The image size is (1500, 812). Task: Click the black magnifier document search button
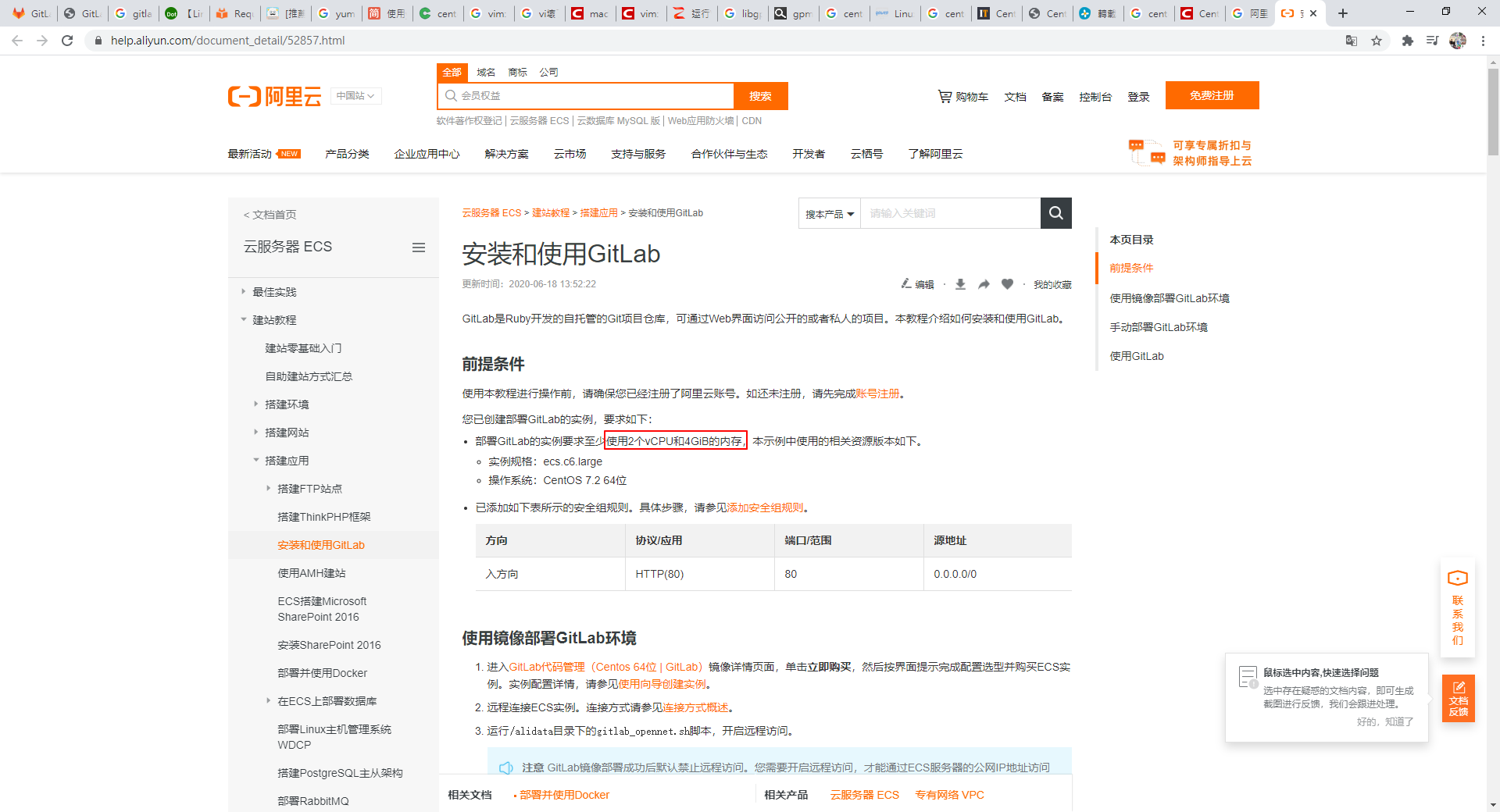coord(1055,213)
